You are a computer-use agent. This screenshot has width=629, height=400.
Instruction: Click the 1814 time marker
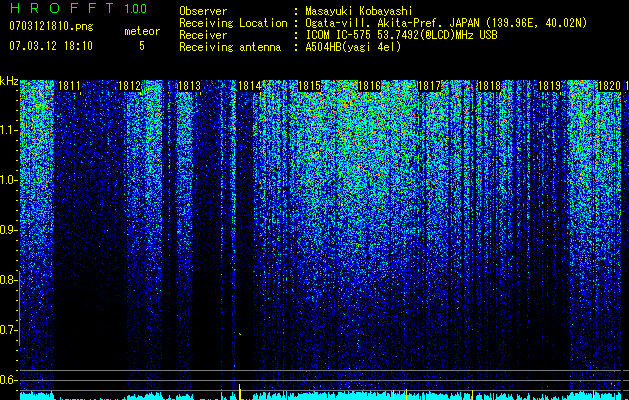[x=250, y=86]
